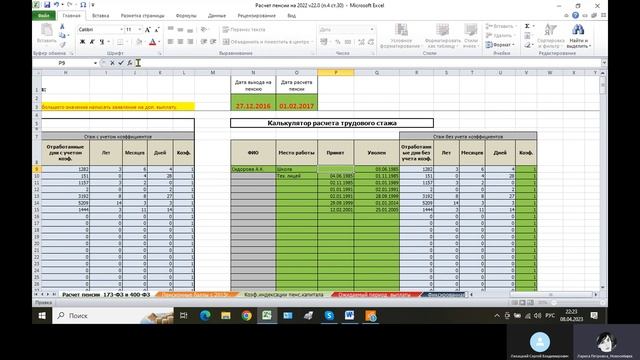
Task: Align cell text to the right
Action: click(190, 42)
